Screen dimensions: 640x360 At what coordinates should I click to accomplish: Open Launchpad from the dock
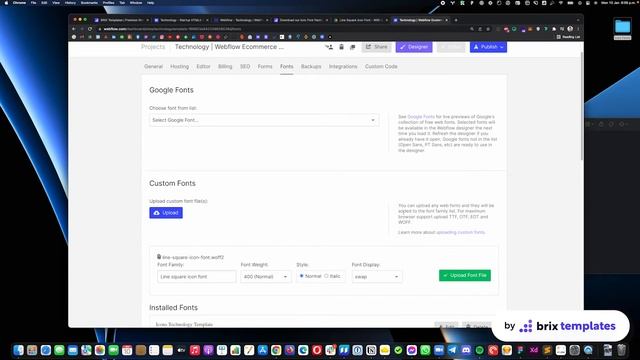(32, 350)
